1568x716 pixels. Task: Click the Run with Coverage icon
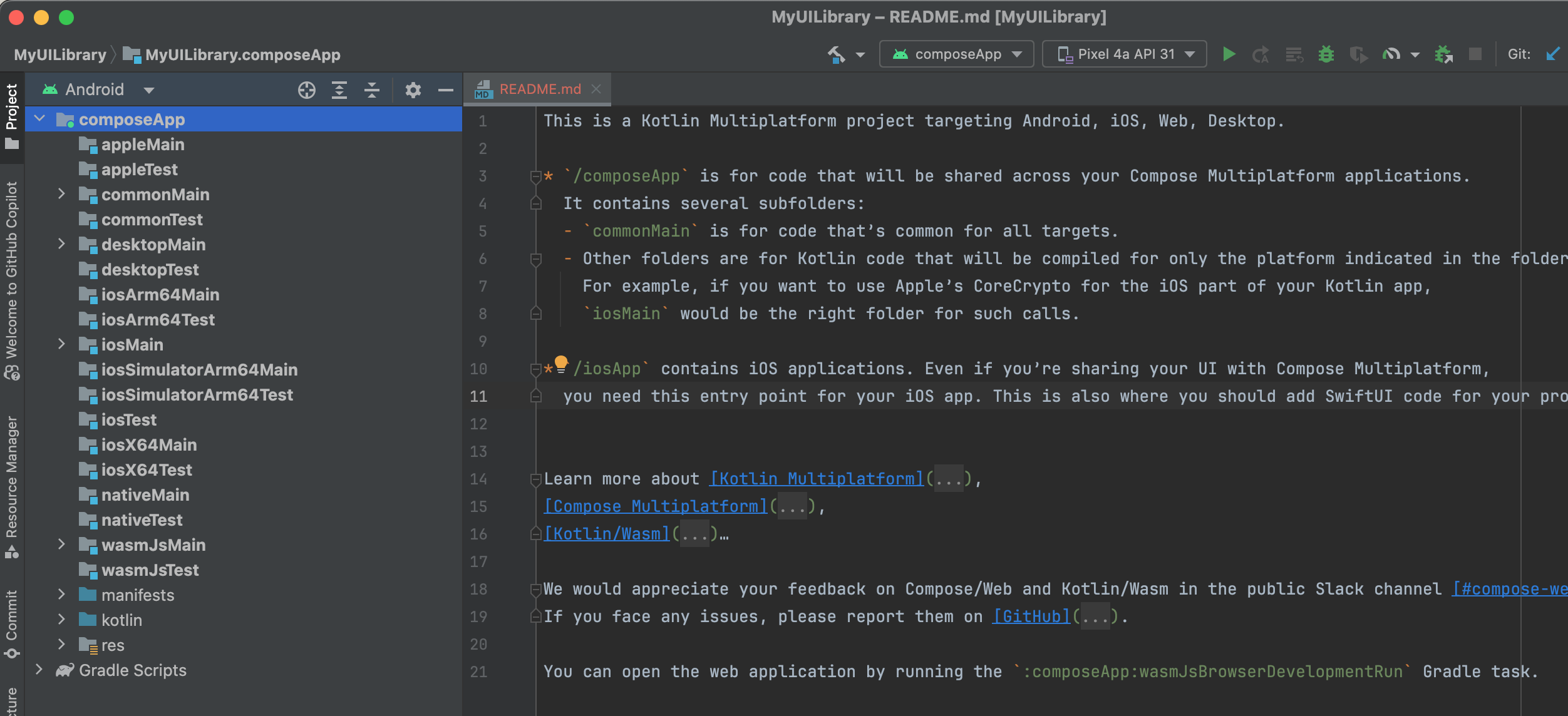[1358, 55]
